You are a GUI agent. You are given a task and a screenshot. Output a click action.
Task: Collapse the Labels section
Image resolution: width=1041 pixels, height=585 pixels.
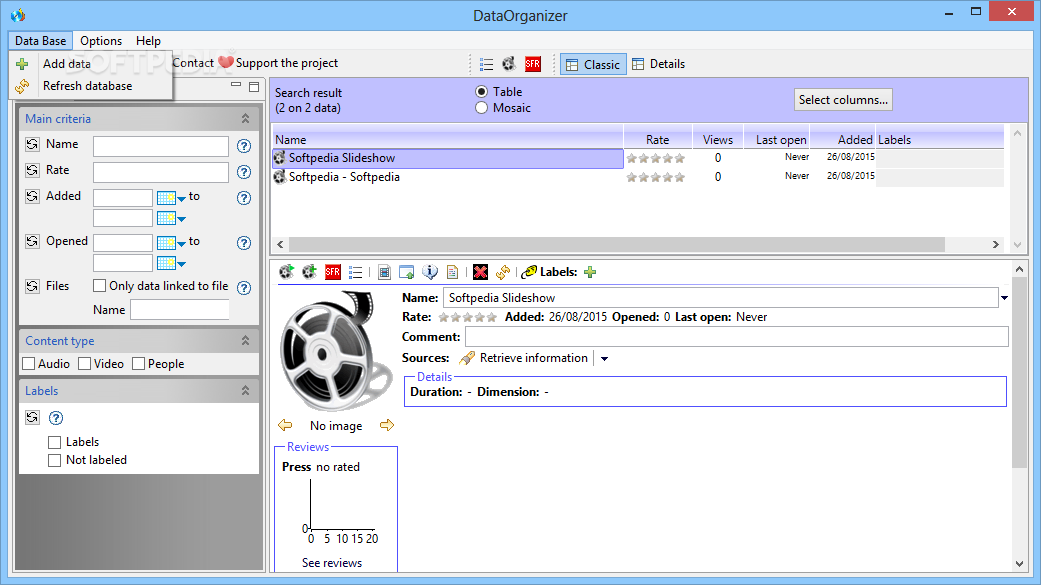(245, 391)
